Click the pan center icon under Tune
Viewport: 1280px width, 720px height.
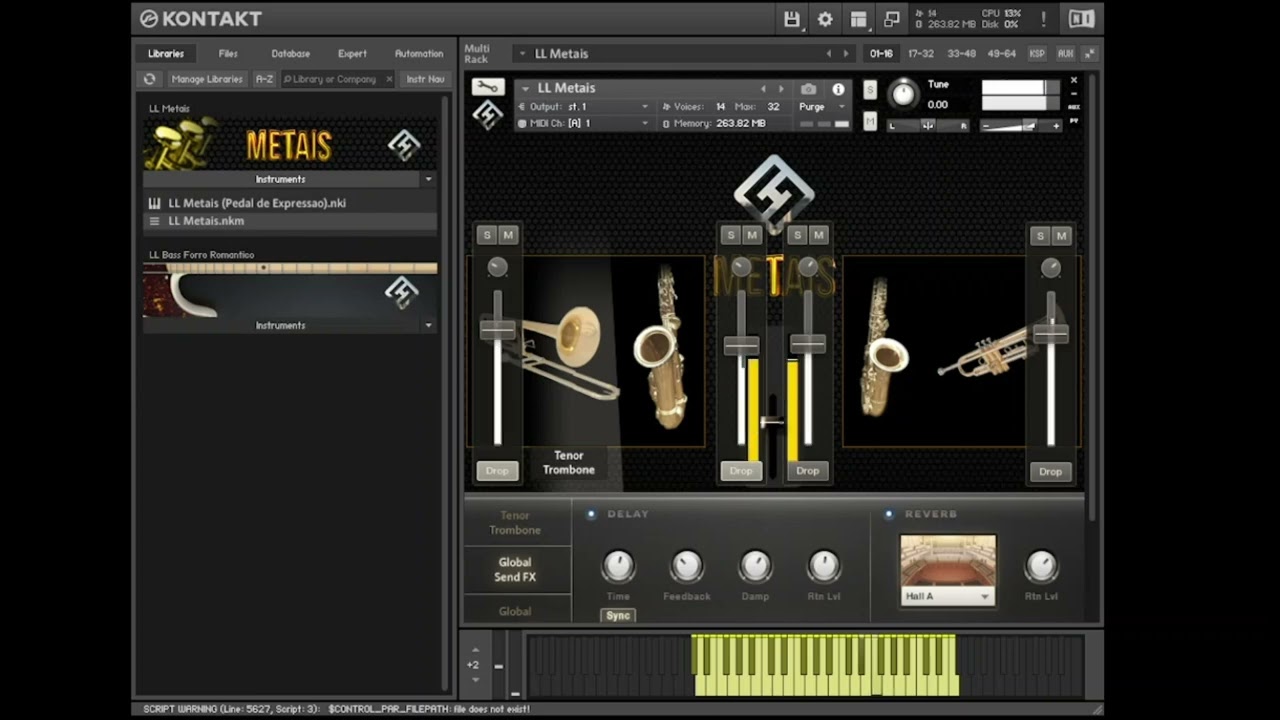[927, 126]
